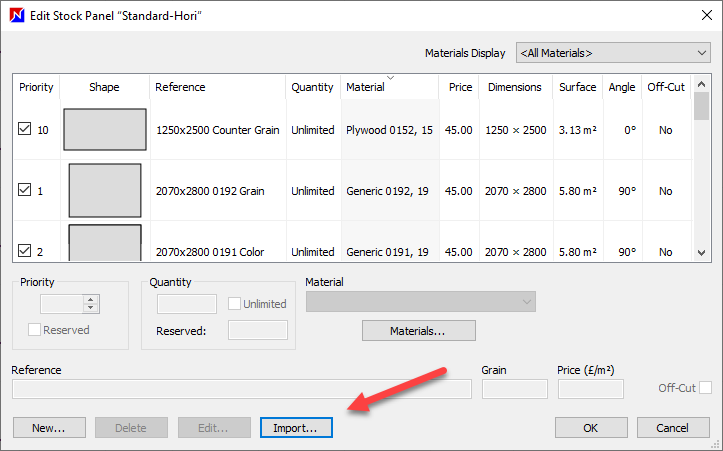Open the Material combo box
Screen dimensions: 723x451
pos(421,302)
